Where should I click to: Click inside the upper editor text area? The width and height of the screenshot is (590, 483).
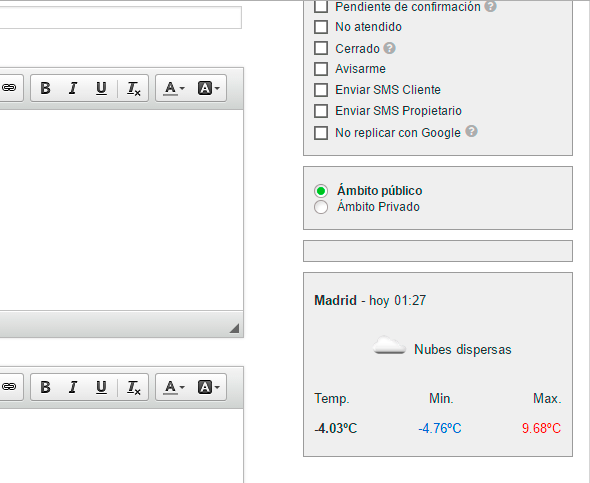tap(121, 210)
